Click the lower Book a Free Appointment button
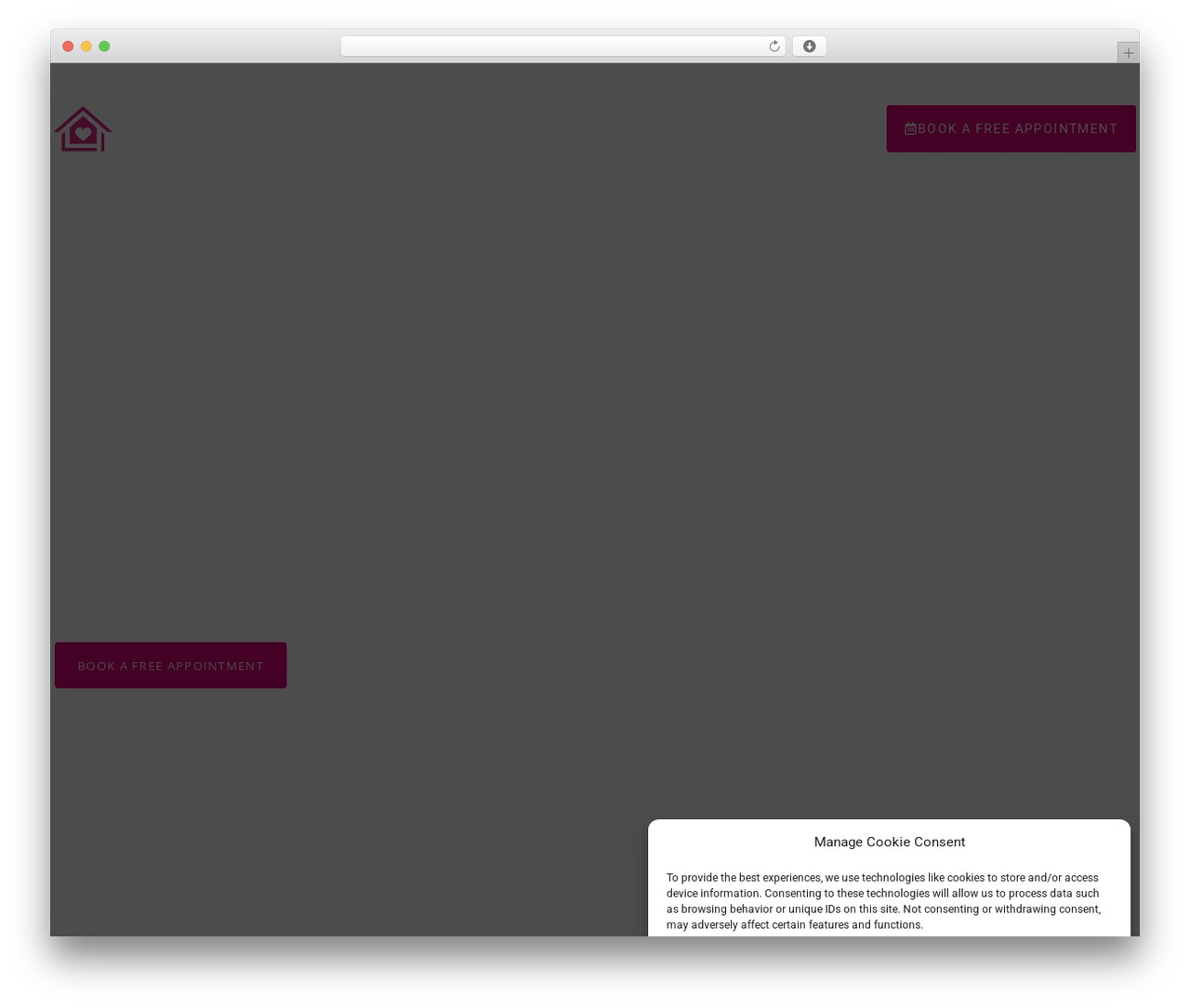1190x1008 pixels. pos(170,666)
